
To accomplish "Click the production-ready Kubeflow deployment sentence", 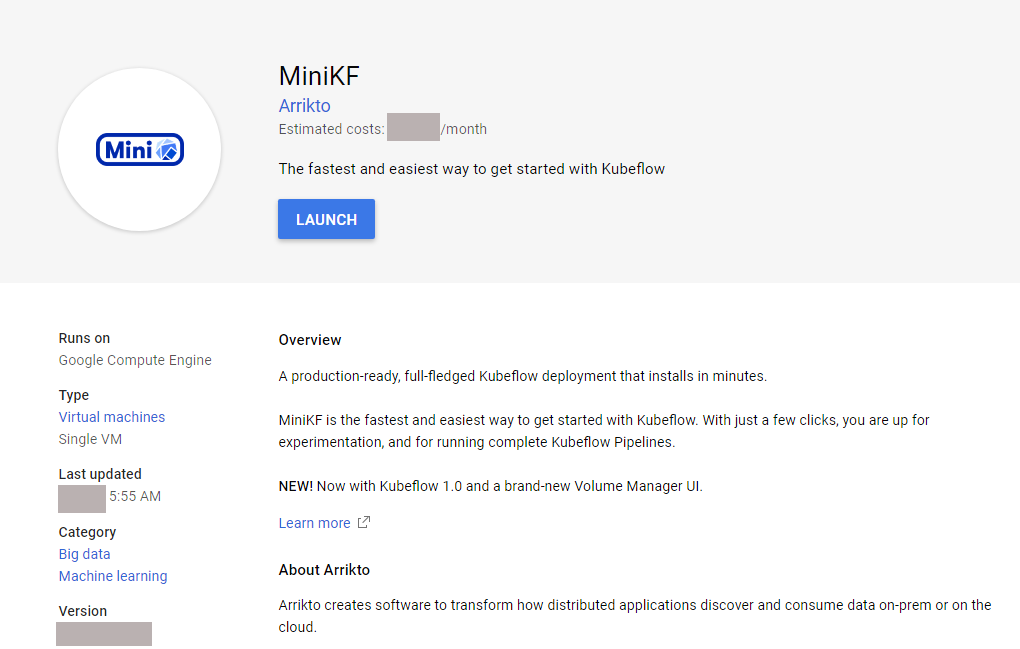I will click(523, 376).
